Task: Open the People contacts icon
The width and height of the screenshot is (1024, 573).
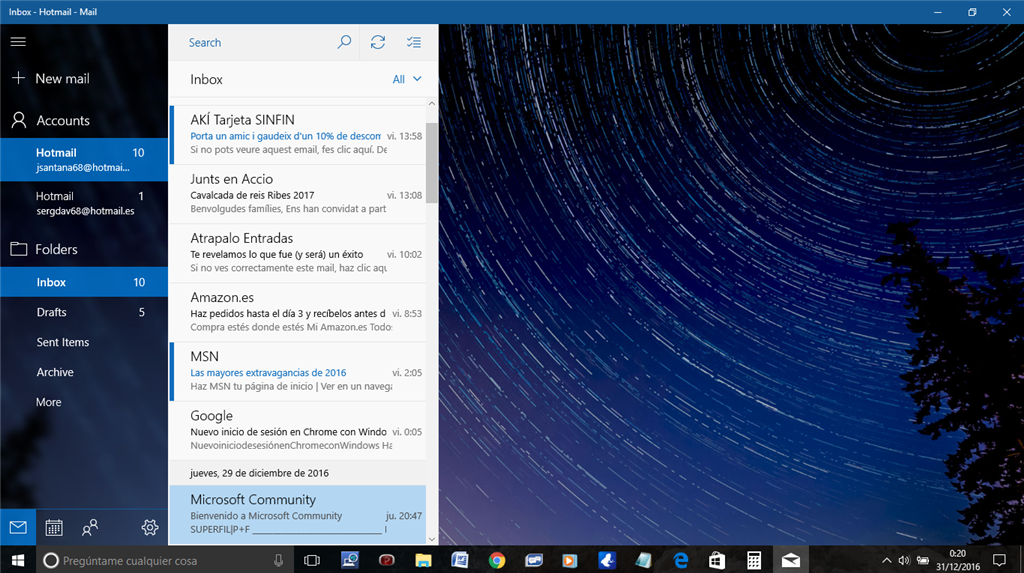Action: tap(89, 527)
